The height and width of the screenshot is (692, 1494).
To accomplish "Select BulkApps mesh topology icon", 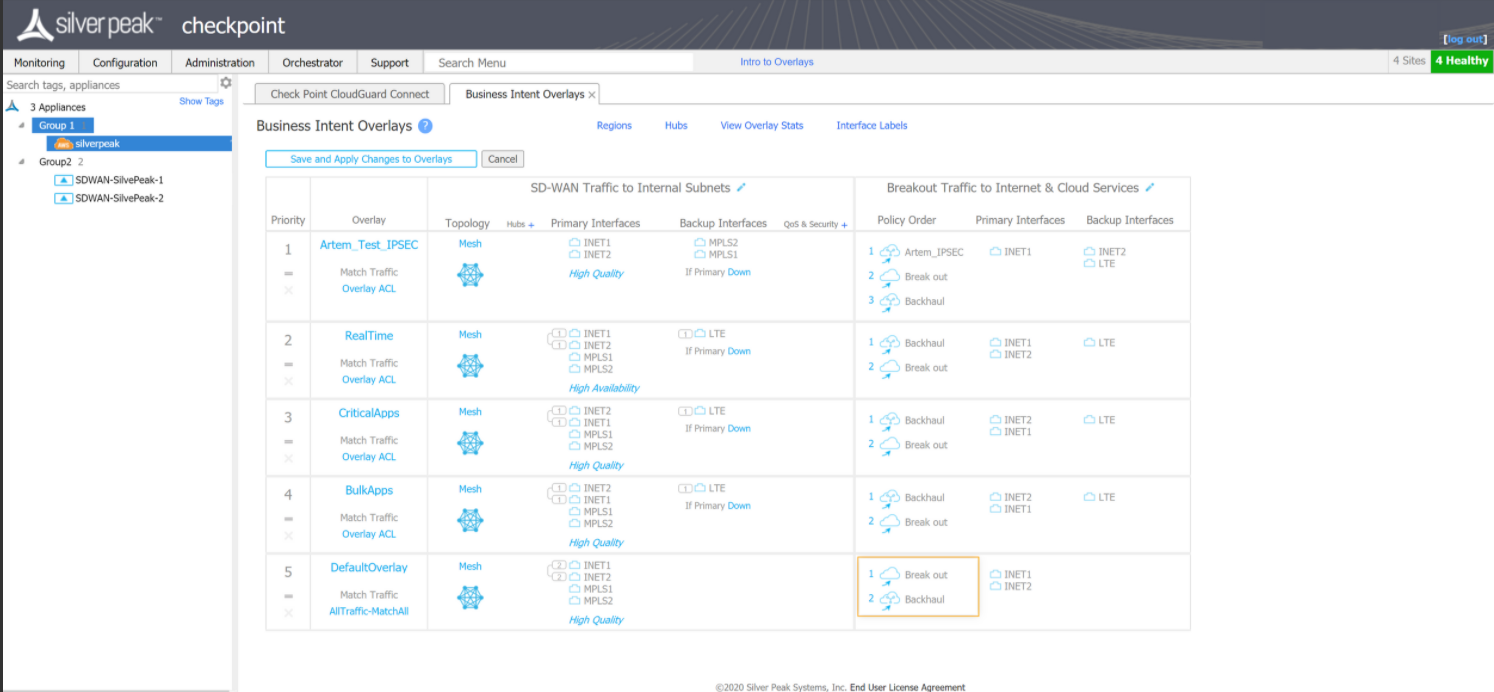I will click(470, 520).
